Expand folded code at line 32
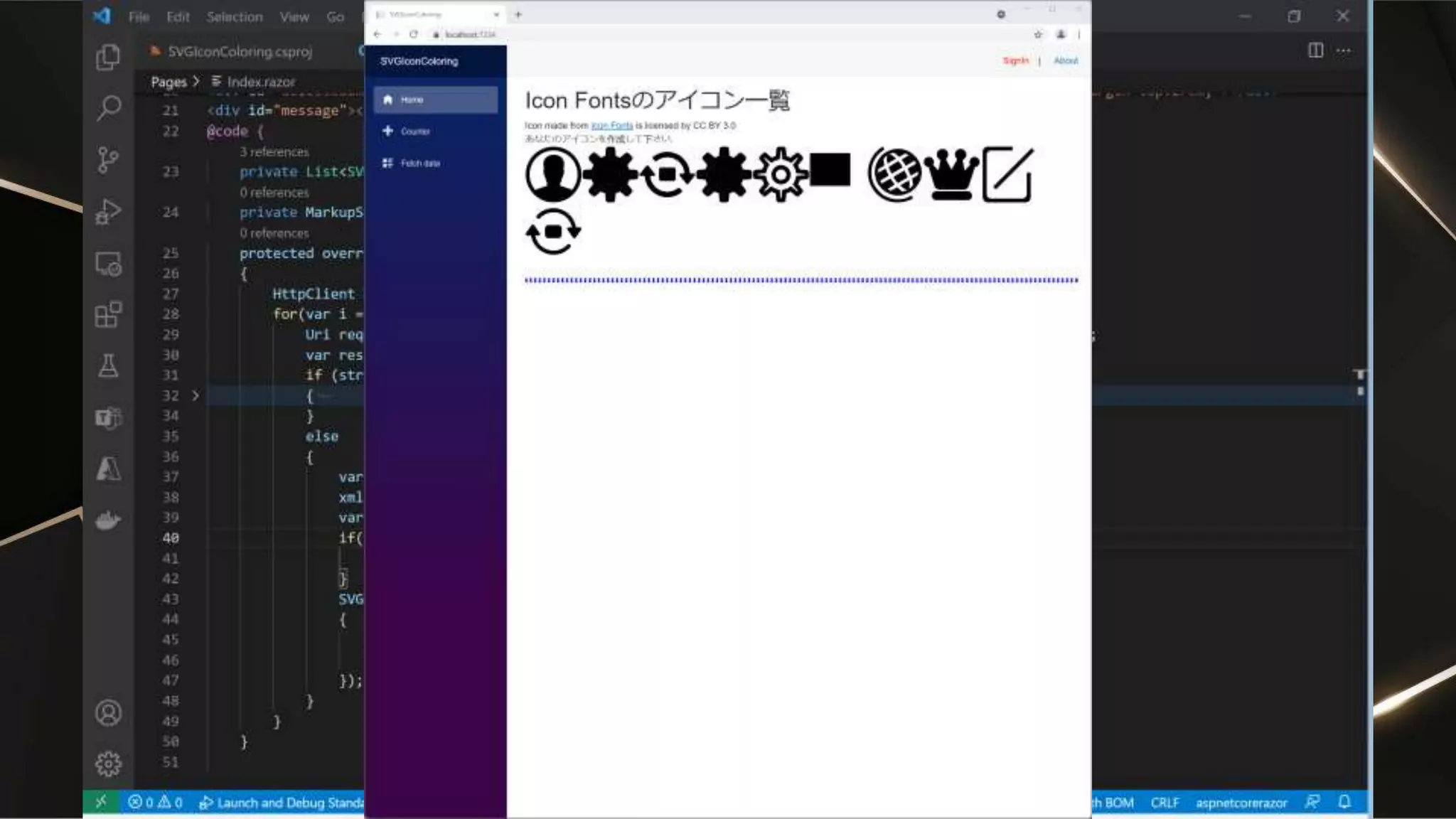The width and height of the screenshot is (1456, 819). click(x=196, y=395)
